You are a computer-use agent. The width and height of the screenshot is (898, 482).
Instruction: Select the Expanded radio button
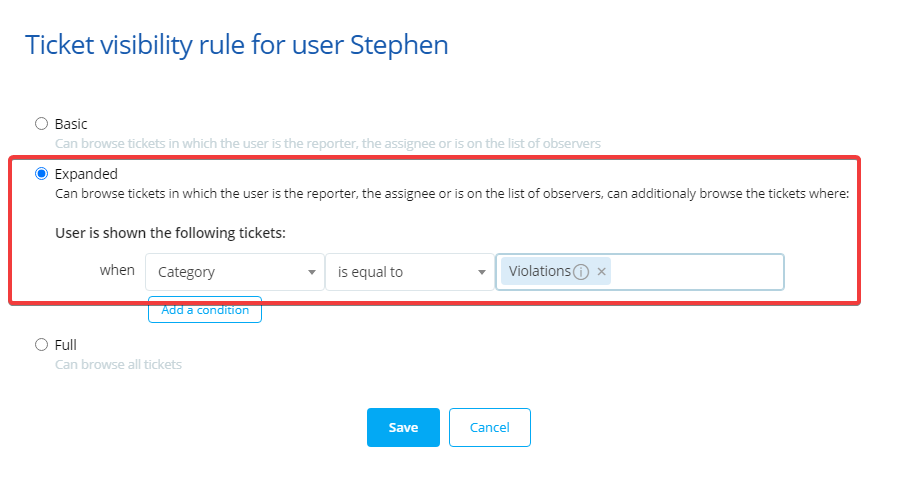coord(41,174)
